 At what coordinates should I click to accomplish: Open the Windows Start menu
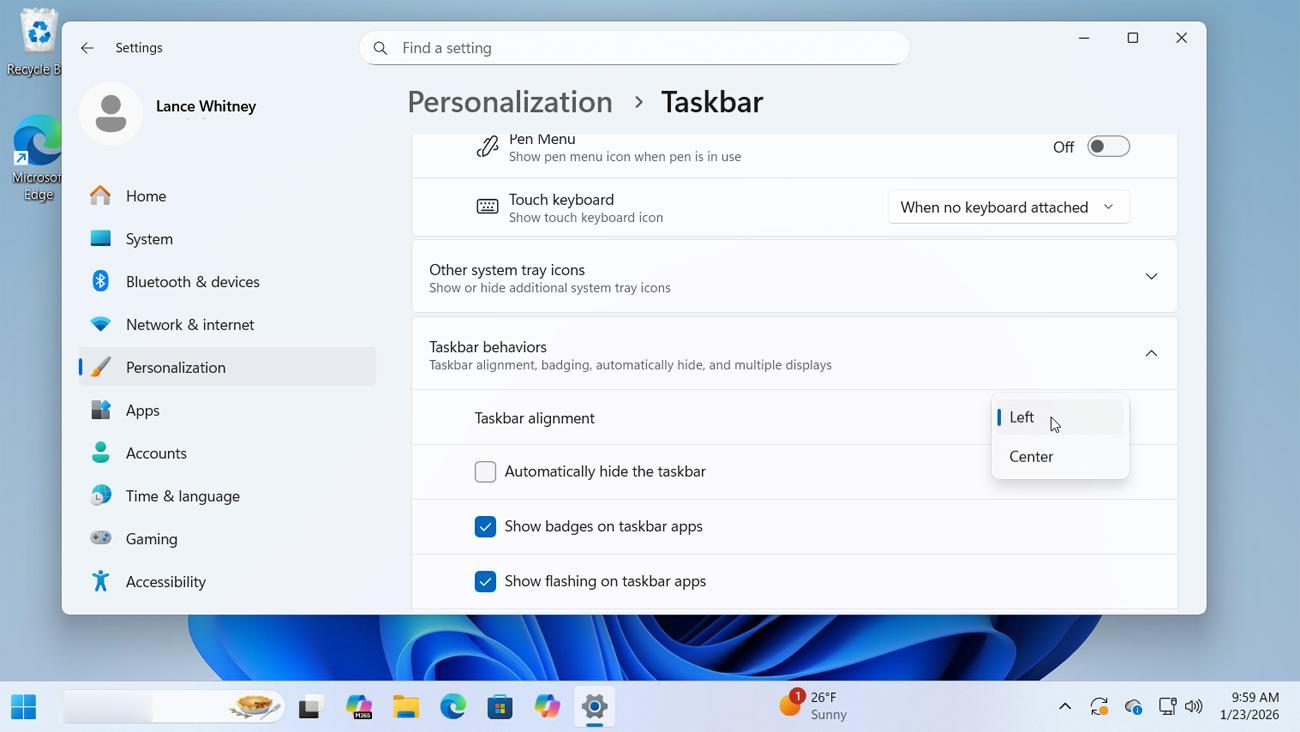point(23,707)
